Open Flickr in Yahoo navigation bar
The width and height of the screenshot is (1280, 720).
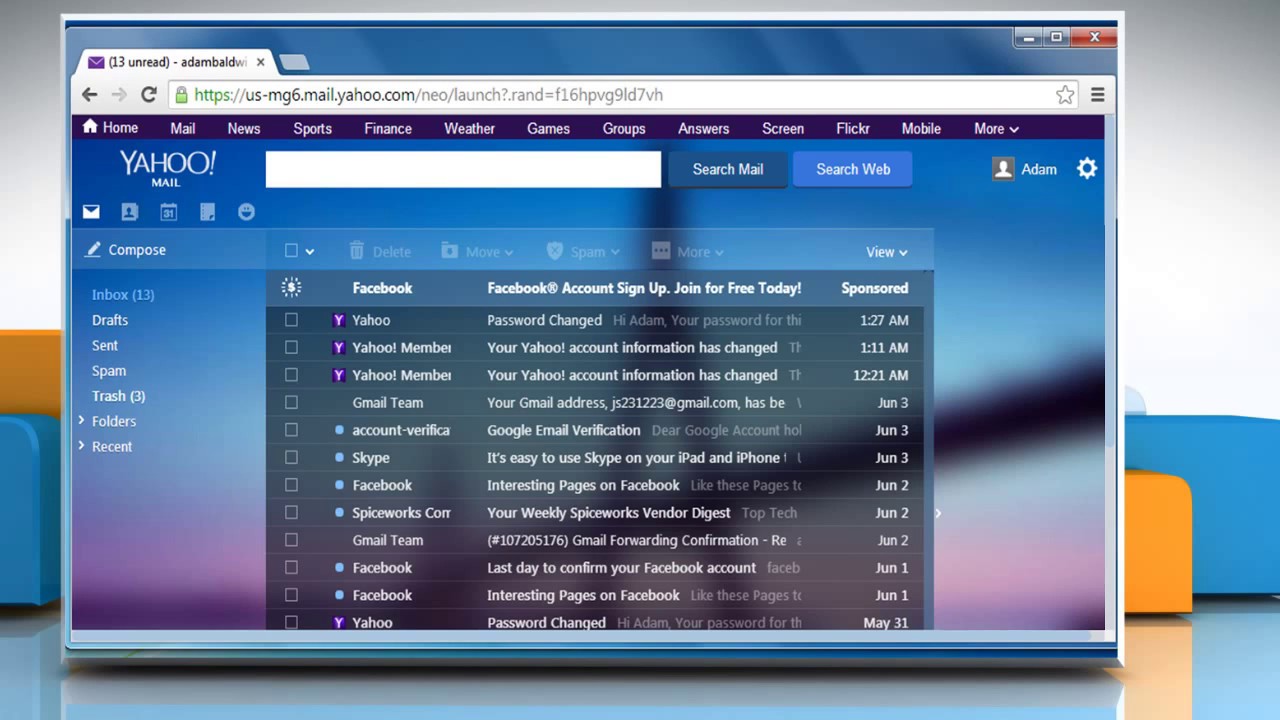[x=853, y=128]
